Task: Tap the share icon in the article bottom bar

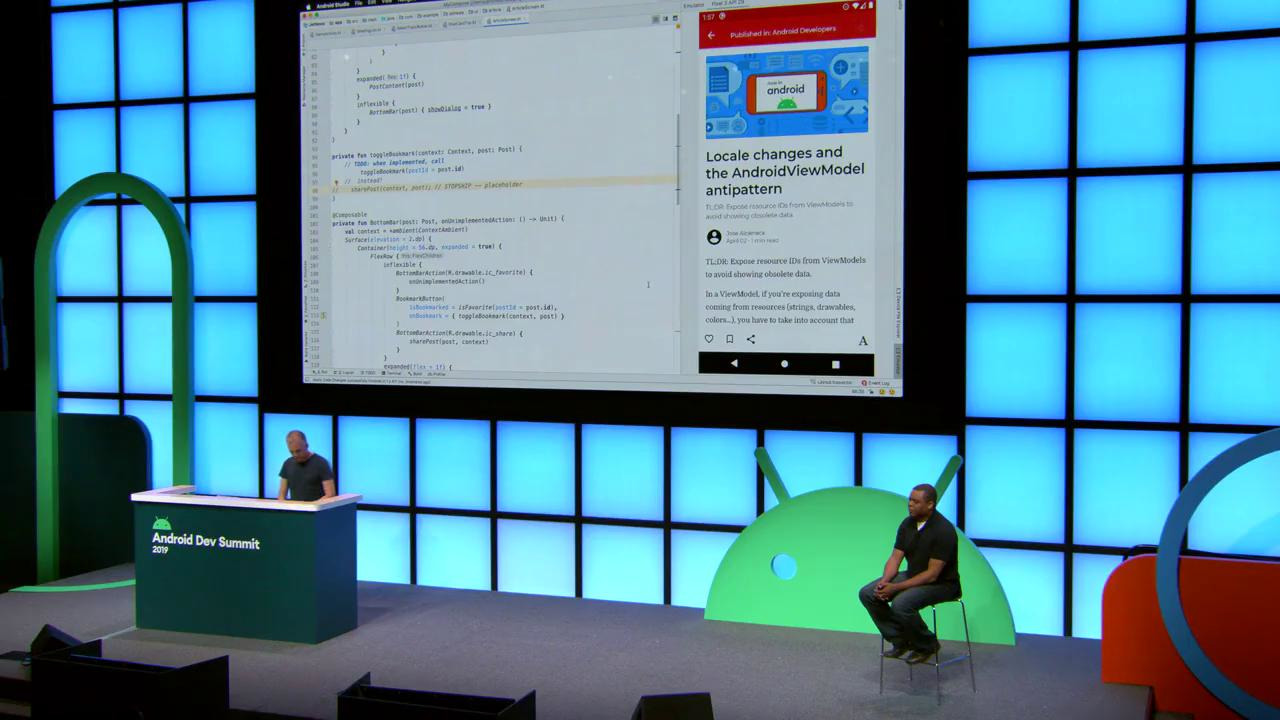Action: pyautogui.click(x=751, y=339)
